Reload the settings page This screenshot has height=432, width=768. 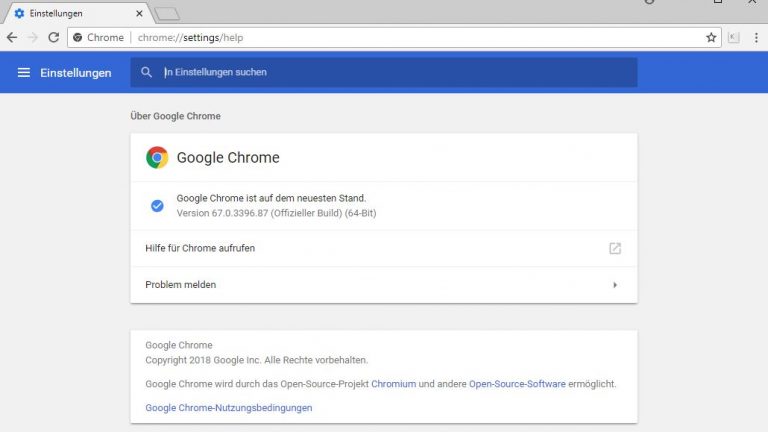54,37
